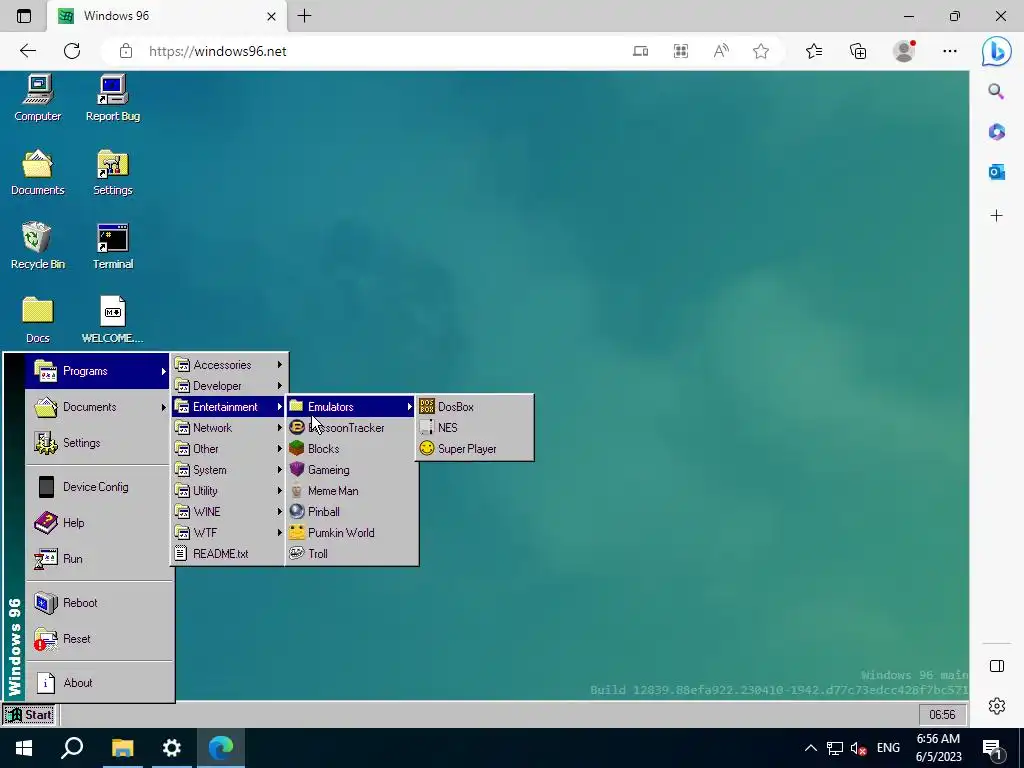Add a new sidebar app with plus
The height and width of the screenshot is (768, 1024).
(x=996, y=216)
